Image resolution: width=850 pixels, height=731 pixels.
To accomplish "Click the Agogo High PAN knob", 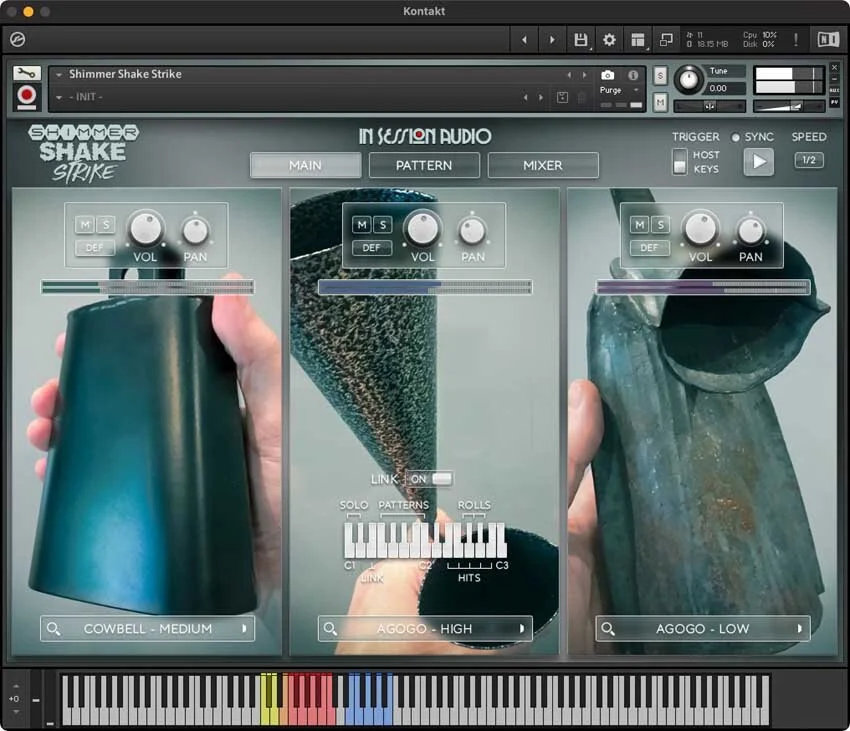I will [x=473, y=231].
